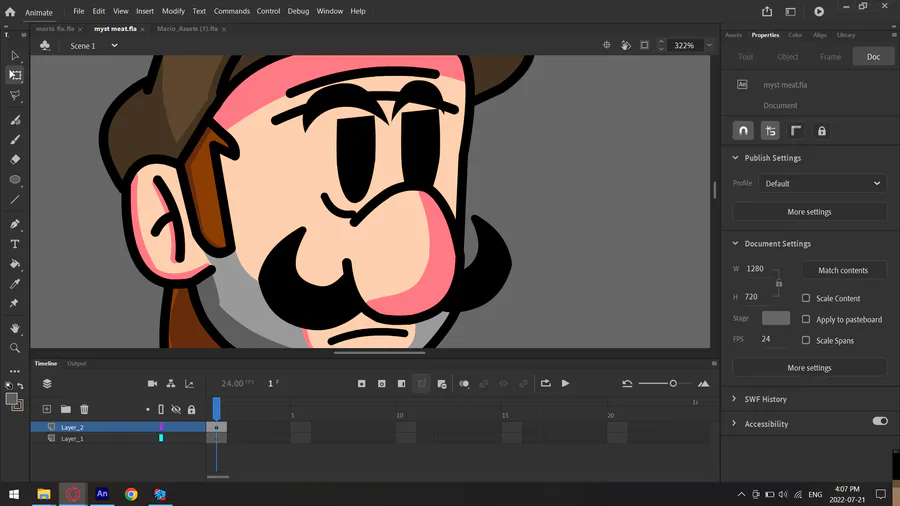
Task: Select the Classic Brush tool
Action: click(15, 139)
